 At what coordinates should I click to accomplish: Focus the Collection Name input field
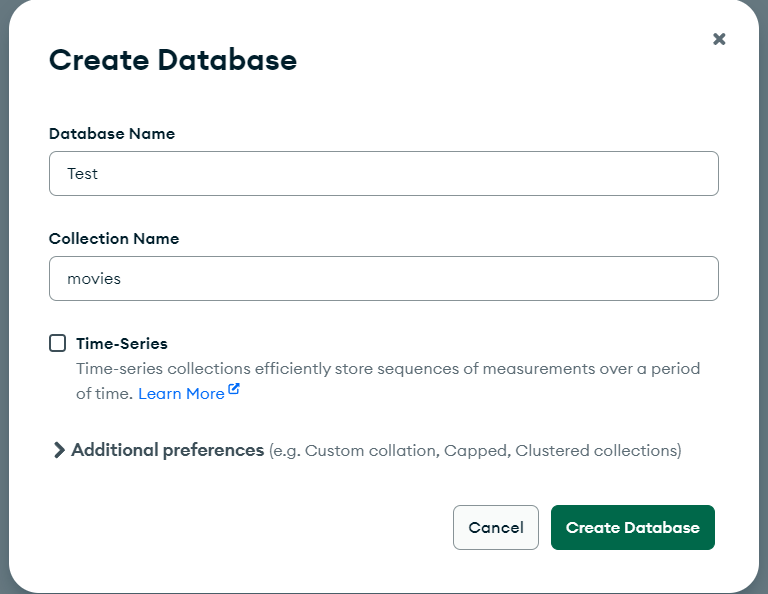383,278
